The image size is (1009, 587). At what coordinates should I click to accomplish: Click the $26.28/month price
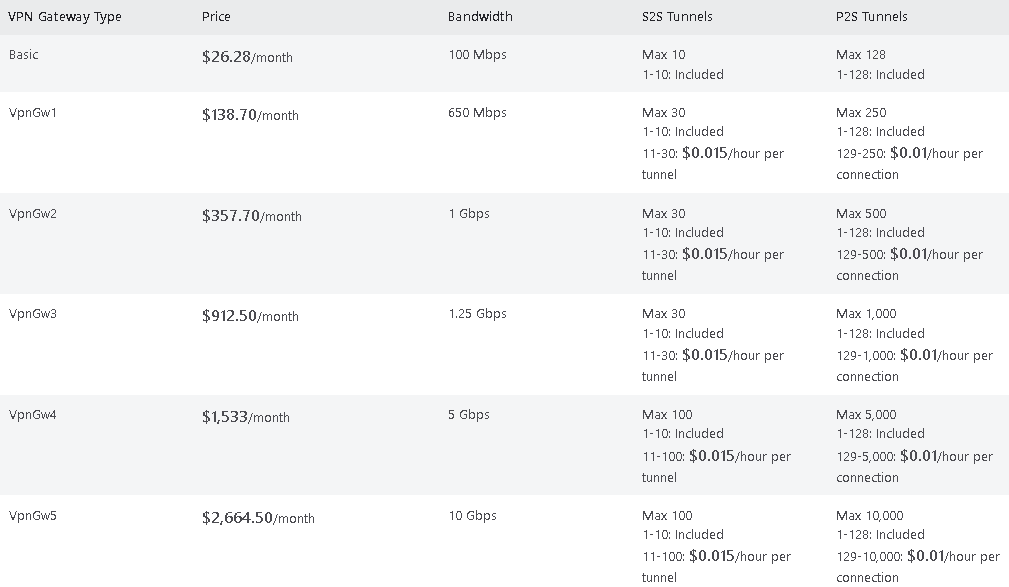tap(247, 57)
